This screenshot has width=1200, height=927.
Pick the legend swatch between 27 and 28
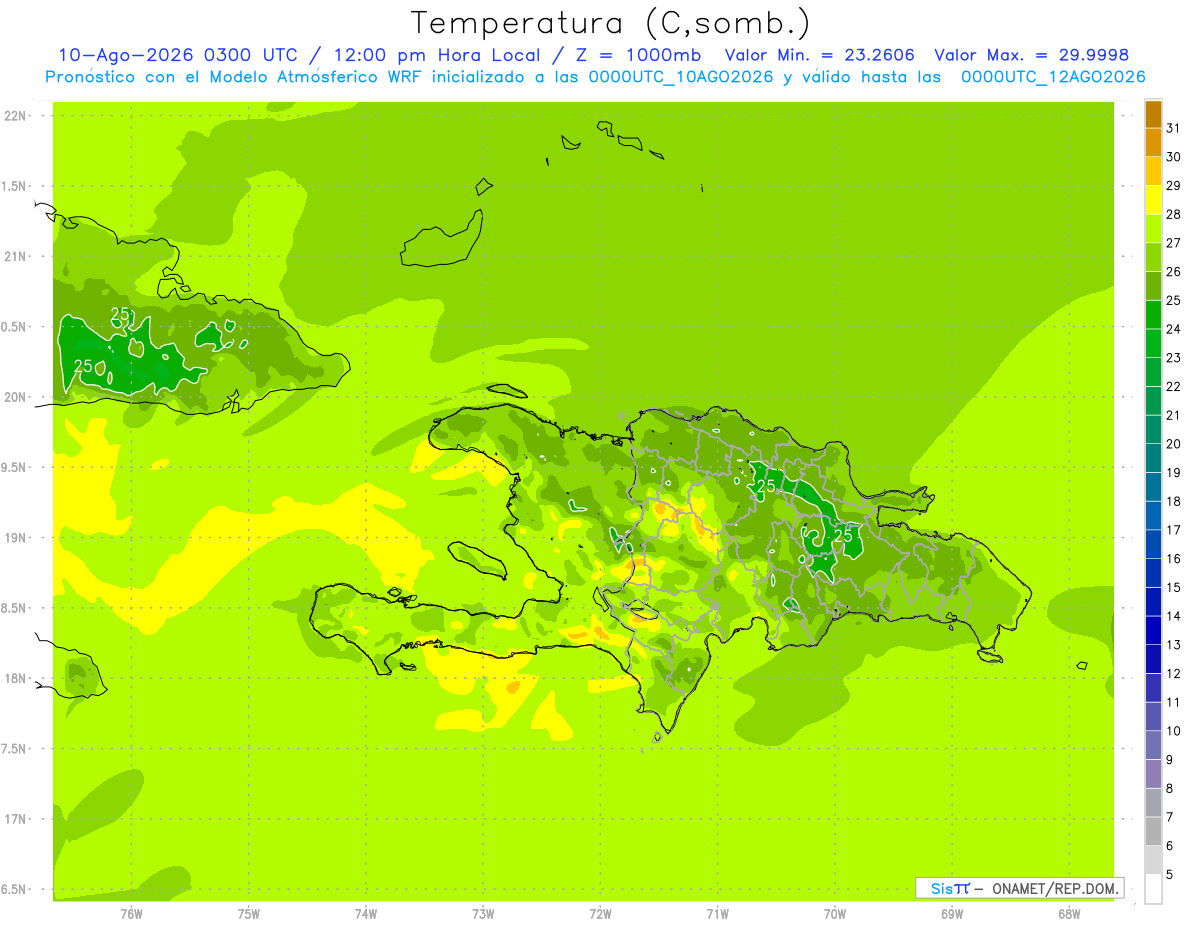click(1153, 228)
